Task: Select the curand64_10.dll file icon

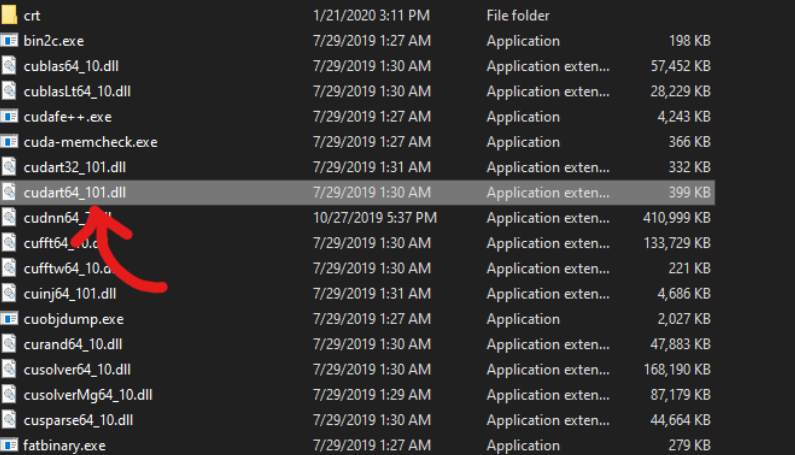Action: click(9, 344)
